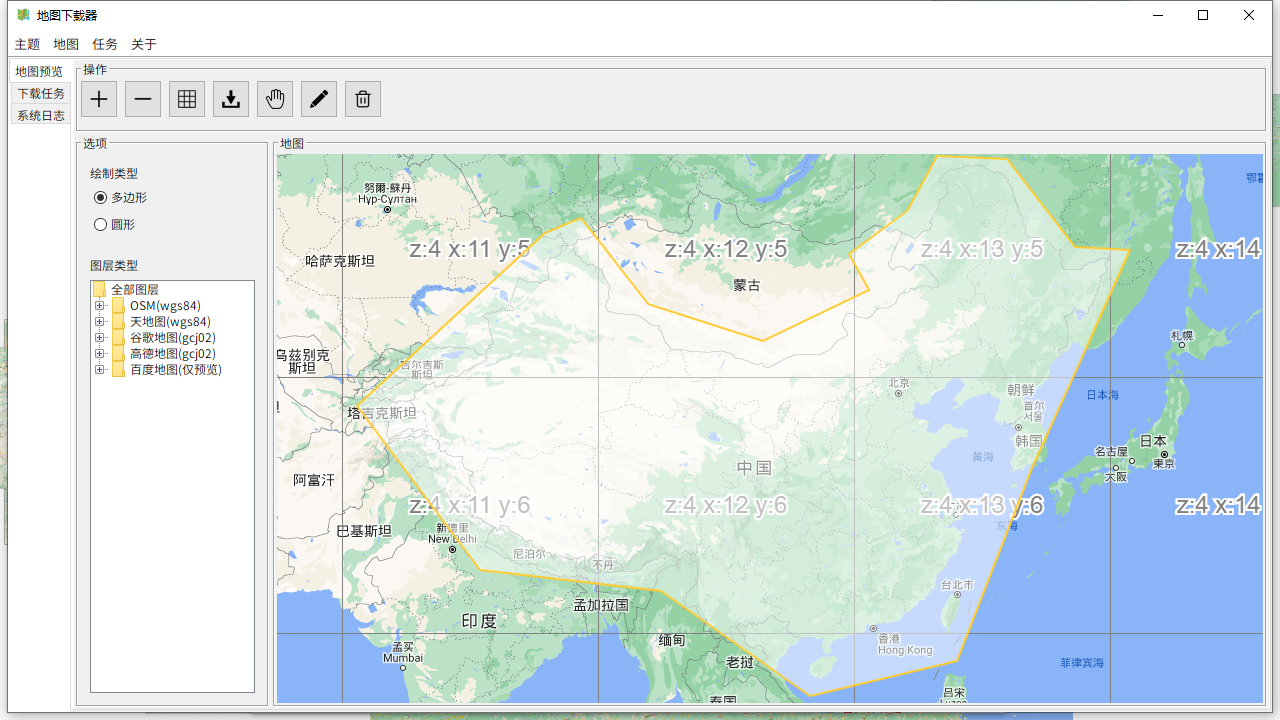This screenshot has height=720, width=1280.
Task: Click the 百度地图(仅预览) folder icon
Action: 118,369
